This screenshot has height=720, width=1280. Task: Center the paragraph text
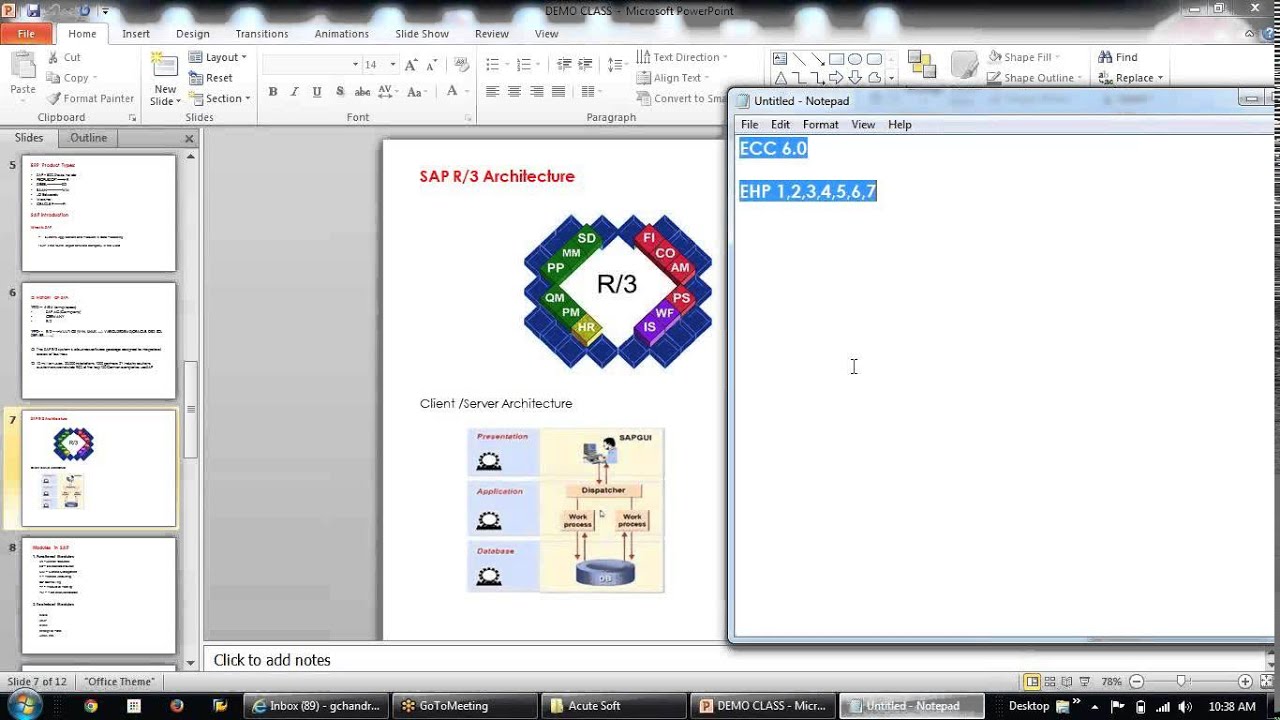coord(514,91)
